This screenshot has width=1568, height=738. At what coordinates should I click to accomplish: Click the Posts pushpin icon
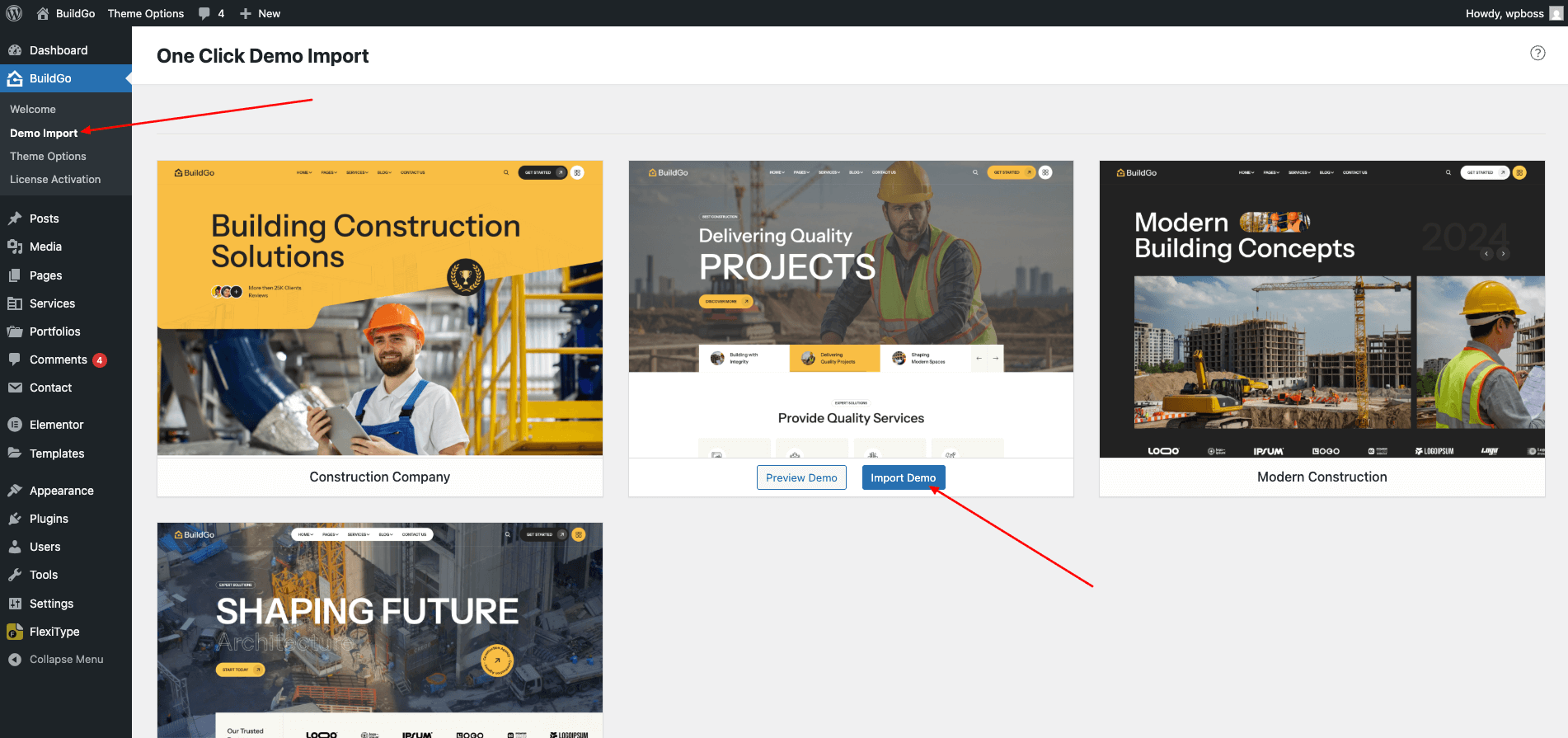coord(15,219)
